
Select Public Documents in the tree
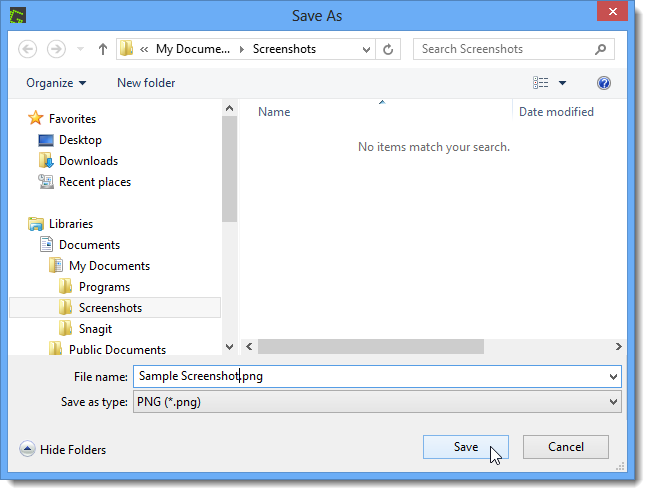click(117, 349)
